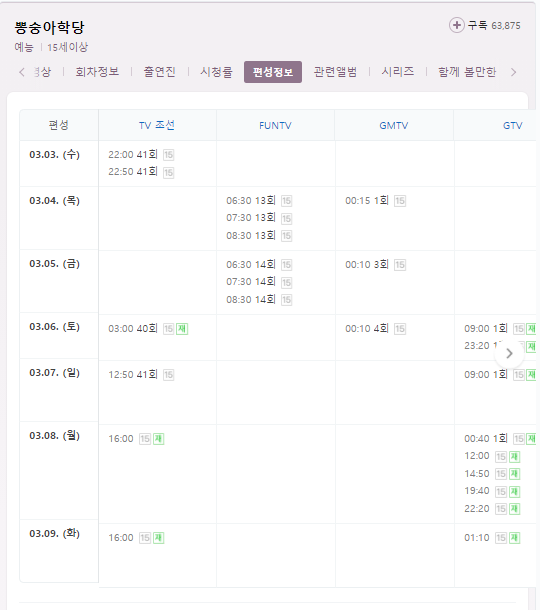
Task: Open the 관련앨범 tab
Action: click(335, 72)
